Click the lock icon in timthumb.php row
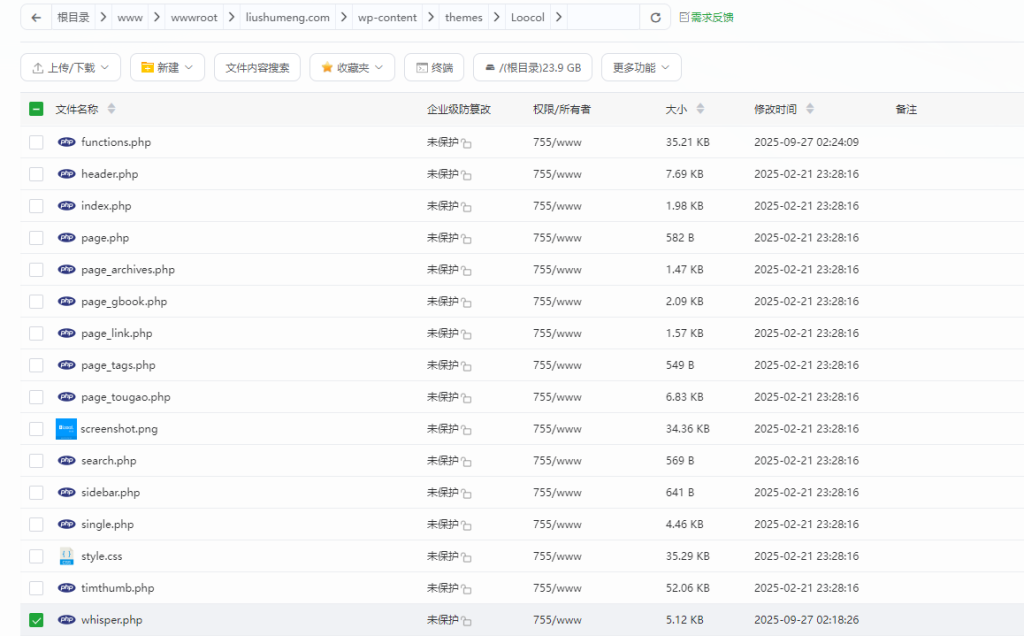1024x636 pixels. (x=467, y=589)
